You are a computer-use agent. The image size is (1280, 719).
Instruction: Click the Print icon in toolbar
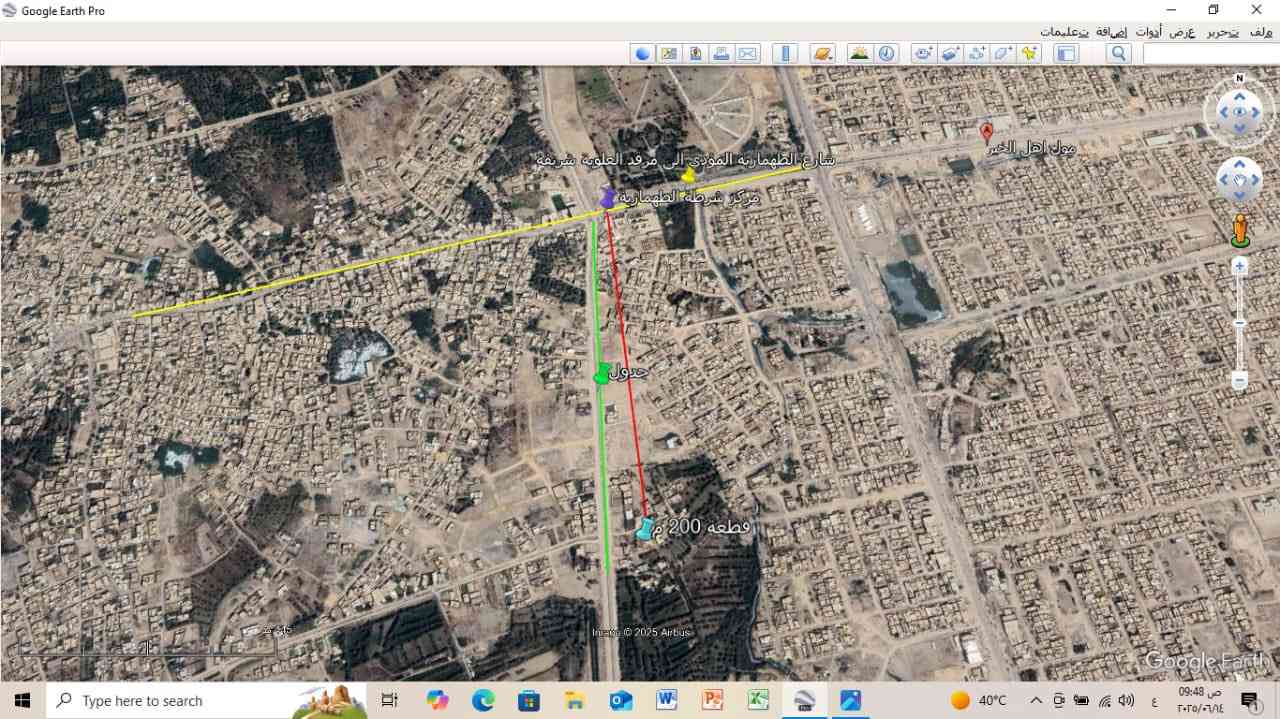(720, 54)
